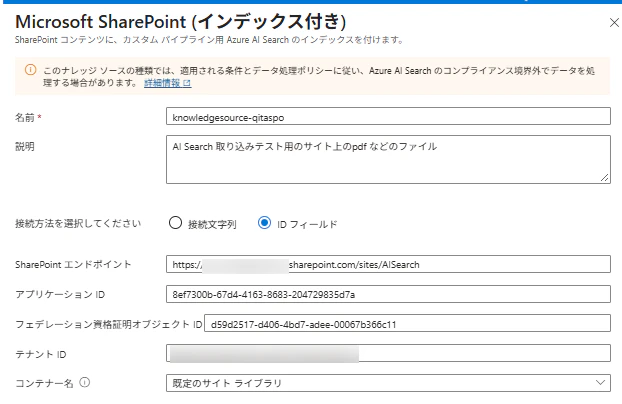This screenshot has width=622, height=404.
Task: Click the resize grip of the 説明 textarea
Action: tap(605, 178)
